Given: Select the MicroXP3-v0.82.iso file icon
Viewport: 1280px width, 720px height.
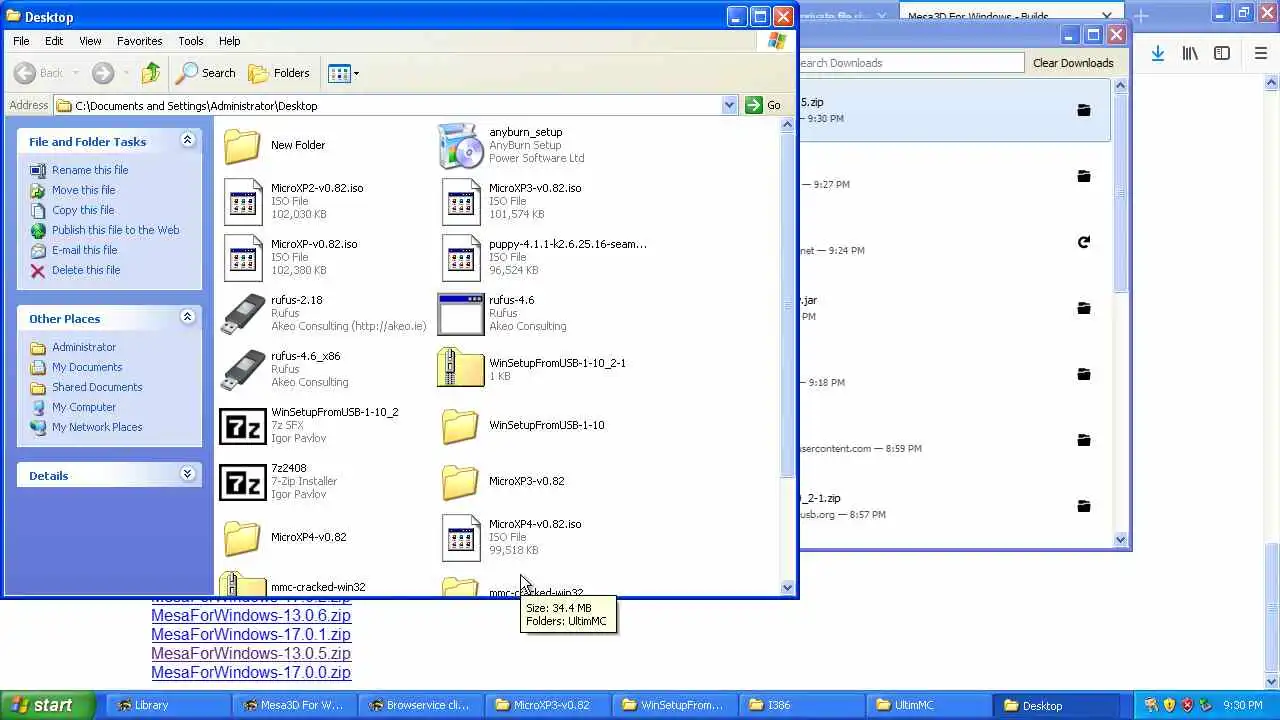Looking at the screenshot, I should pos(461,202).
